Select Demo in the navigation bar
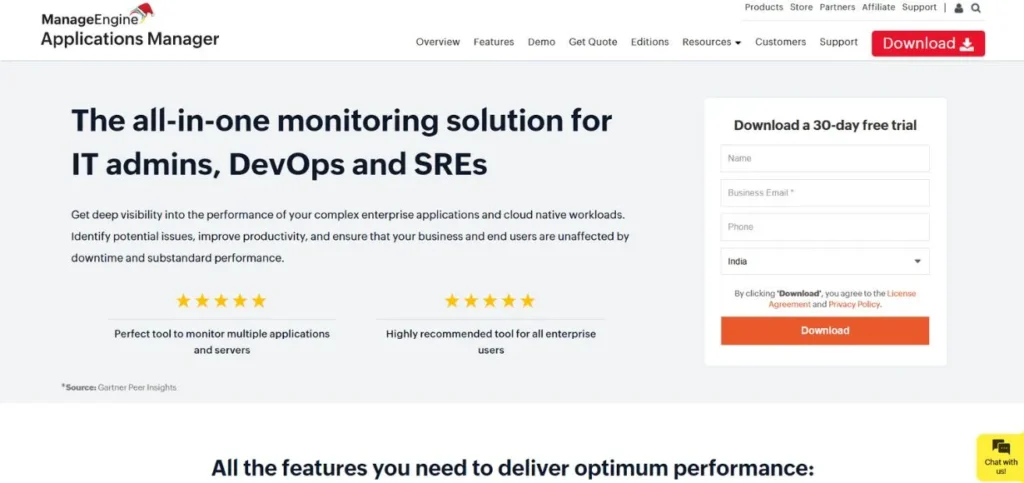1024x483 pixels. tap(541, 42)
